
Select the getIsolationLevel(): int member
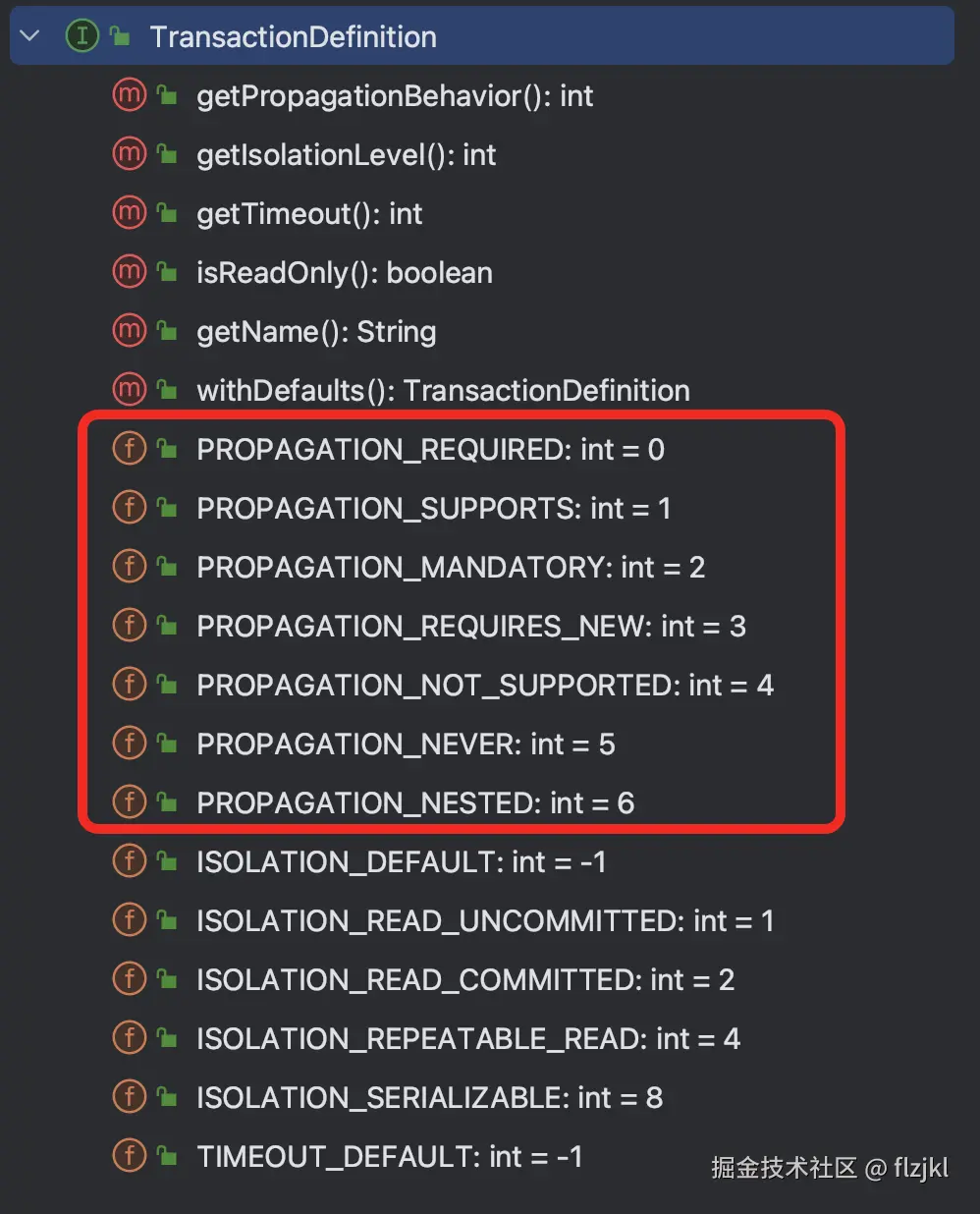point(346,154)
